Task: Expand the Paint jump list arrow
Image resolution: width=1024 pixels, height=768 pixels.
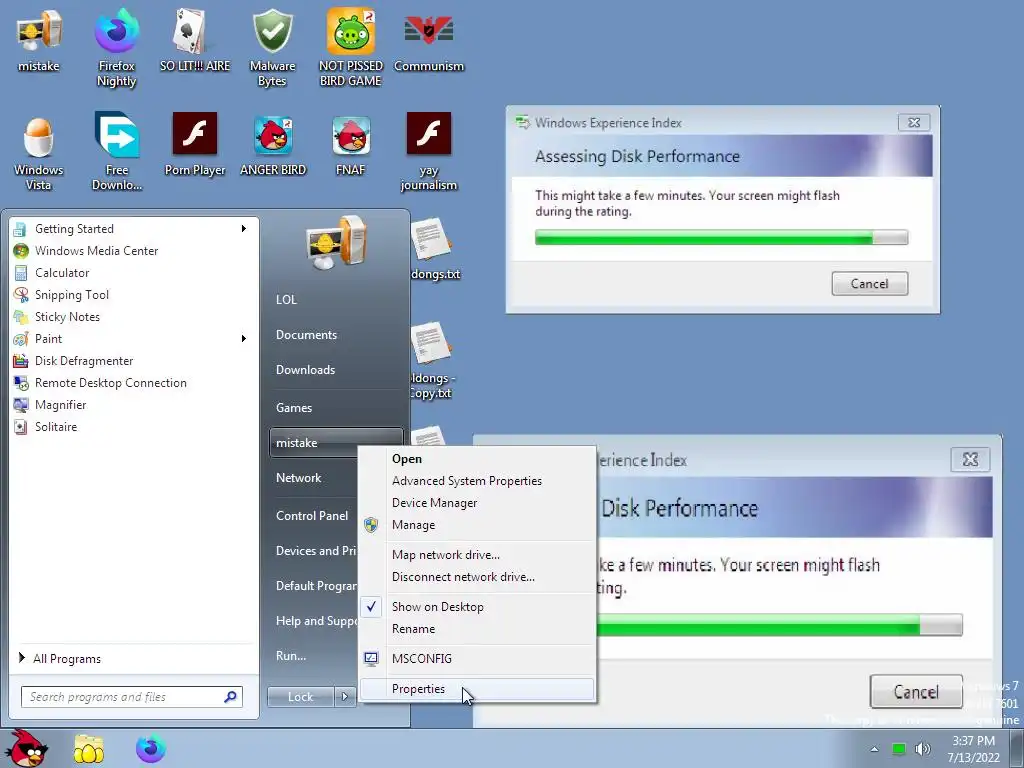Action: coord(244,338)
